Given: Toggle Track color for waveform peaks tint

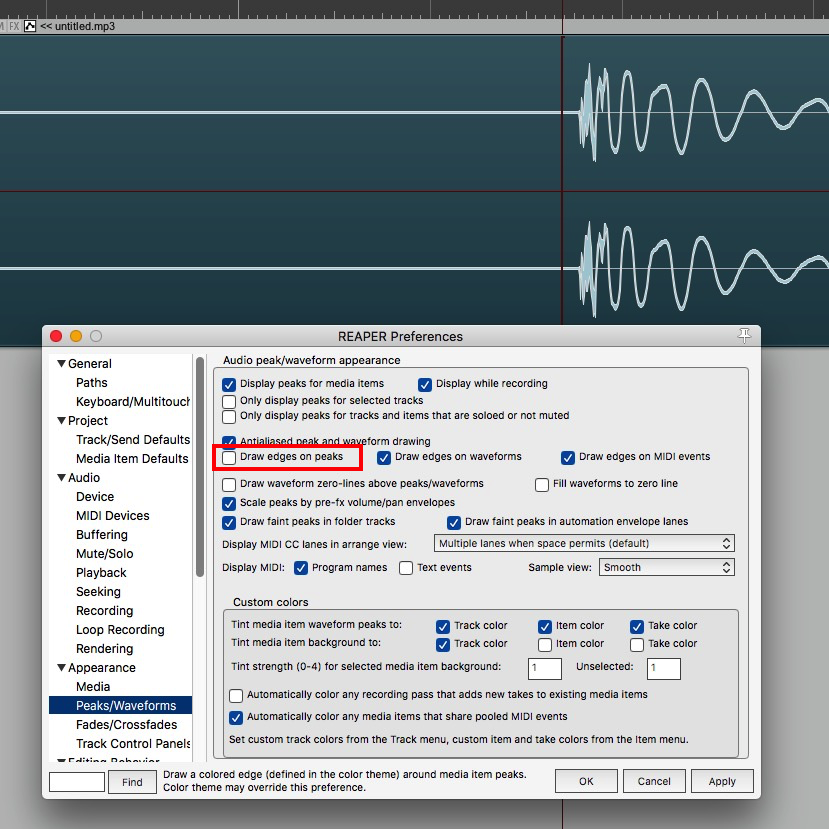Looking at the screenshot, I should point(443,627).
